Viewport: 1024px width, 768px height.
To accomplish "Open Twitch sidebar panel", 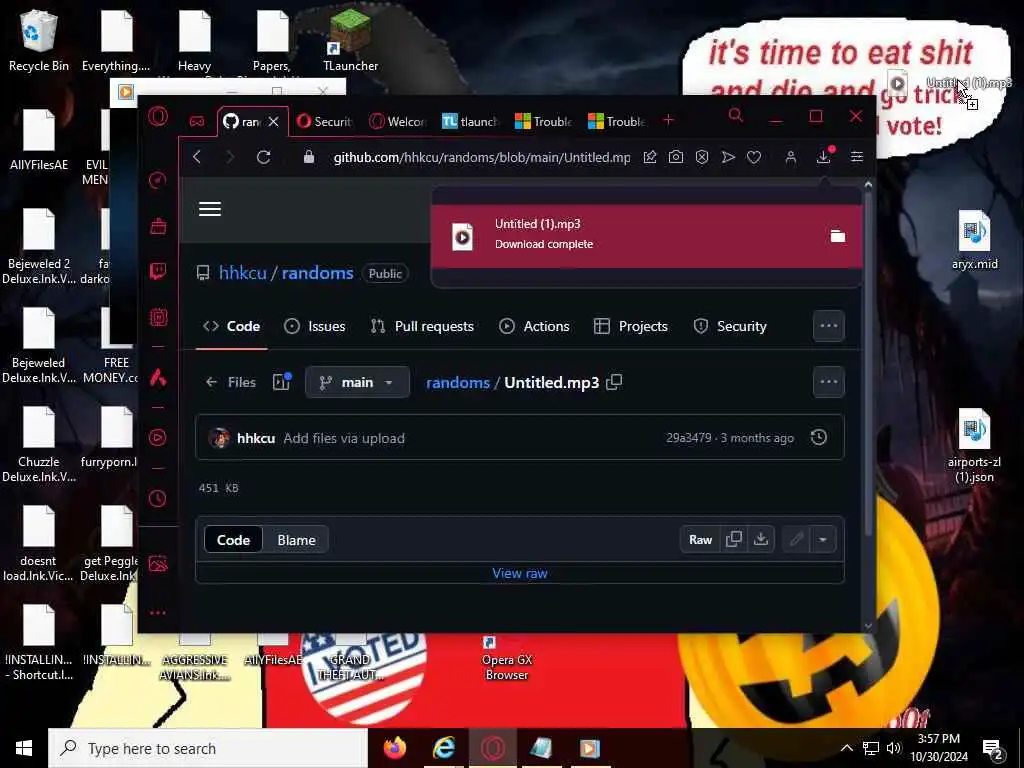I will tap(158, 272).
